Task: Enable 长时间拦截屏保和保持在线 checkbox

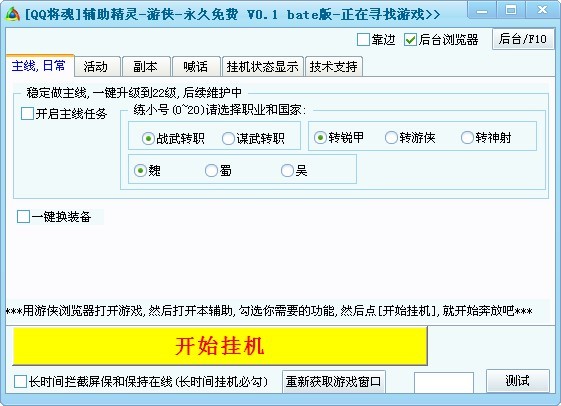Action: pyautogui.click(x=20, y=381)
